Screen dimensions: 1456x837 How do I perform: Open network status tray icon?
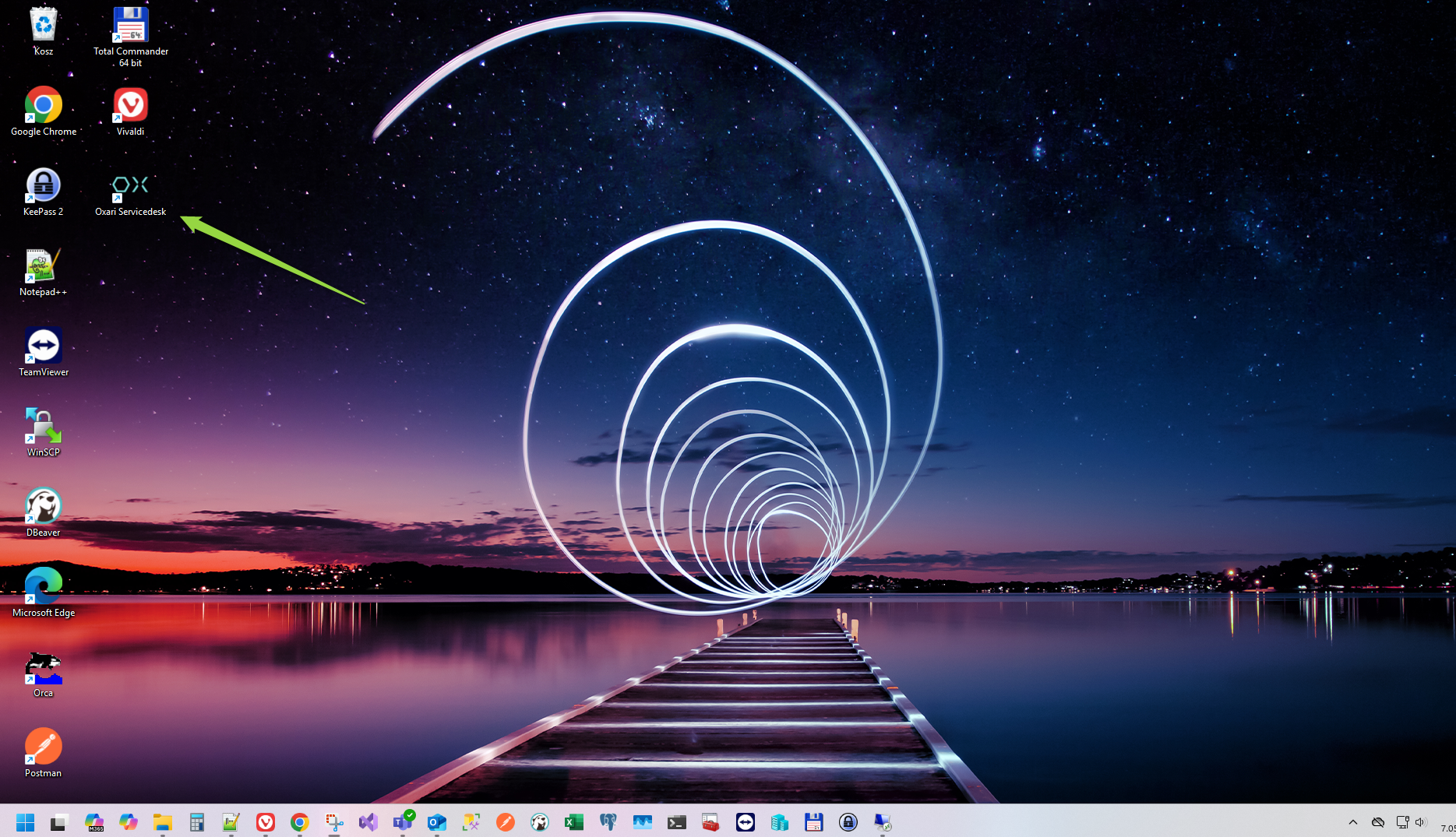click(1402, 822)
